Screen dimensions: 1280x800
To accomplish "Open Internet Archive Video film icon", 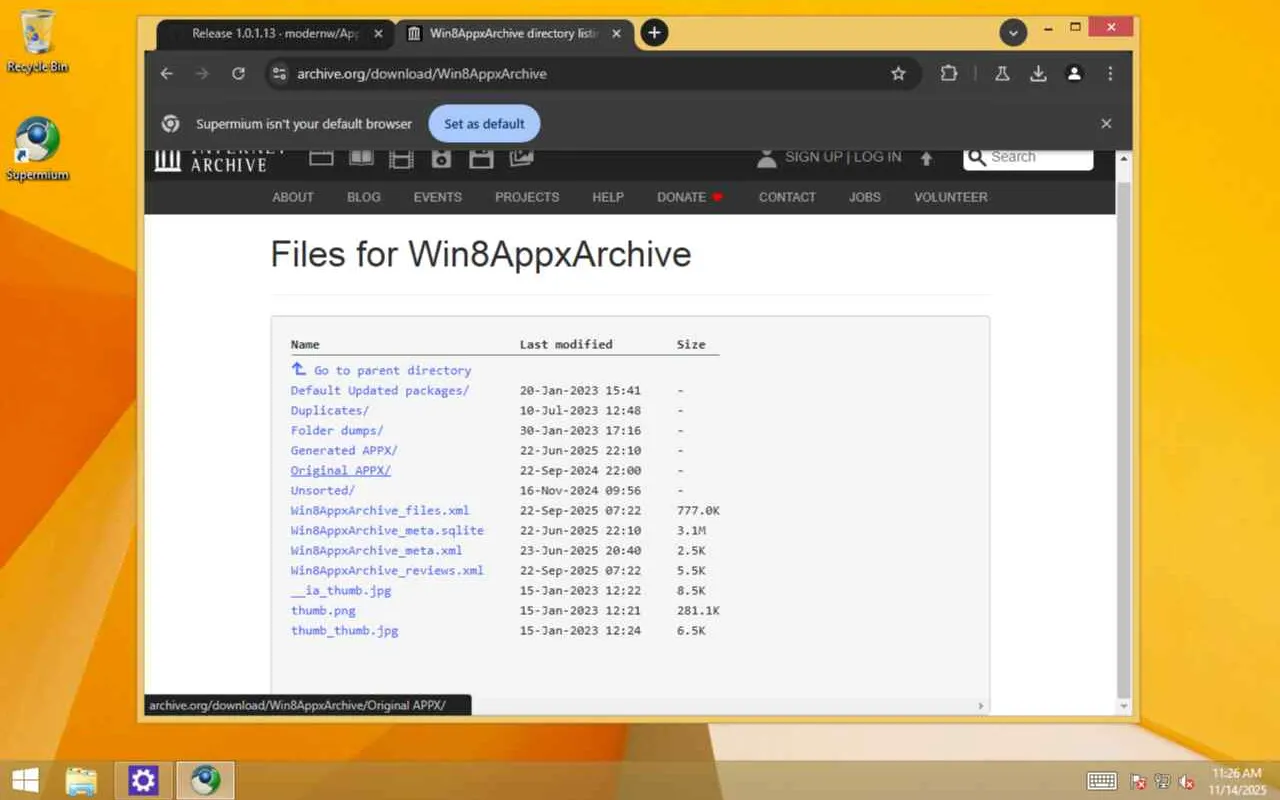I will tap(401, 157).
